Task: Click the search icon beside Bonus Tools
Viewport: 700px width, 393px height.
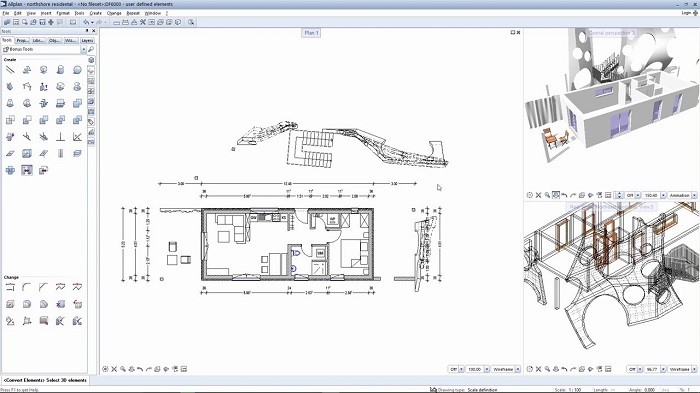Action: [x=91, y=50]
